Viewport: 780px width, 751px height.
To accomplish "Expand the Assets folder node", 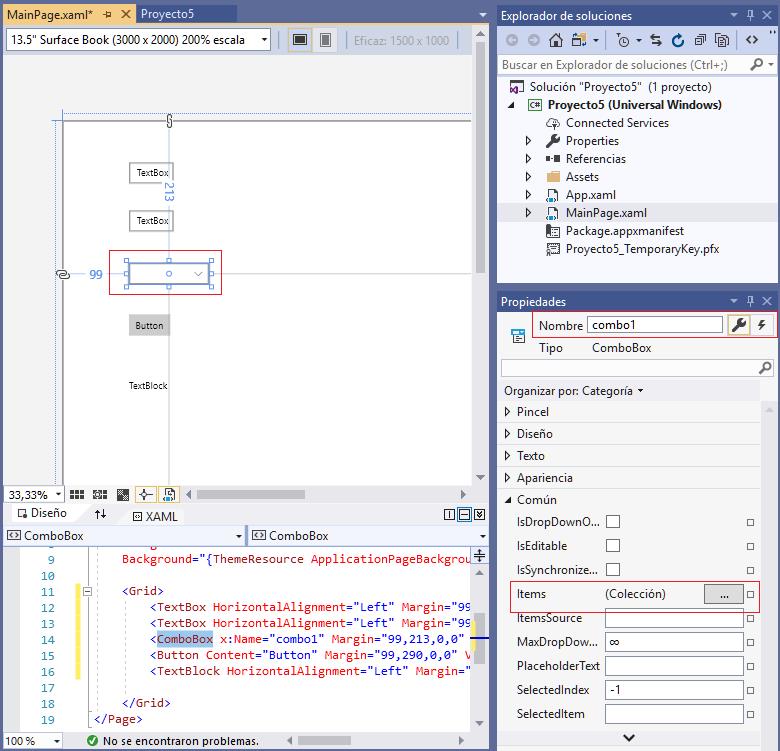I will (x=529, y=177).
